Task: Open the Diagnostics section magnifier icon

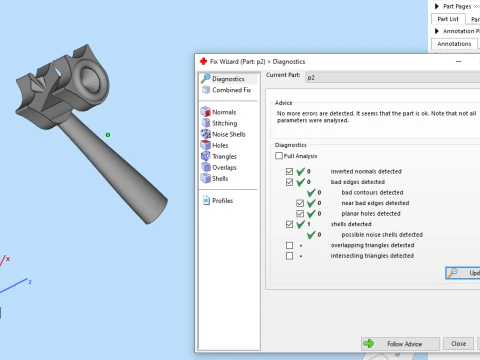Action: (206, 79)
